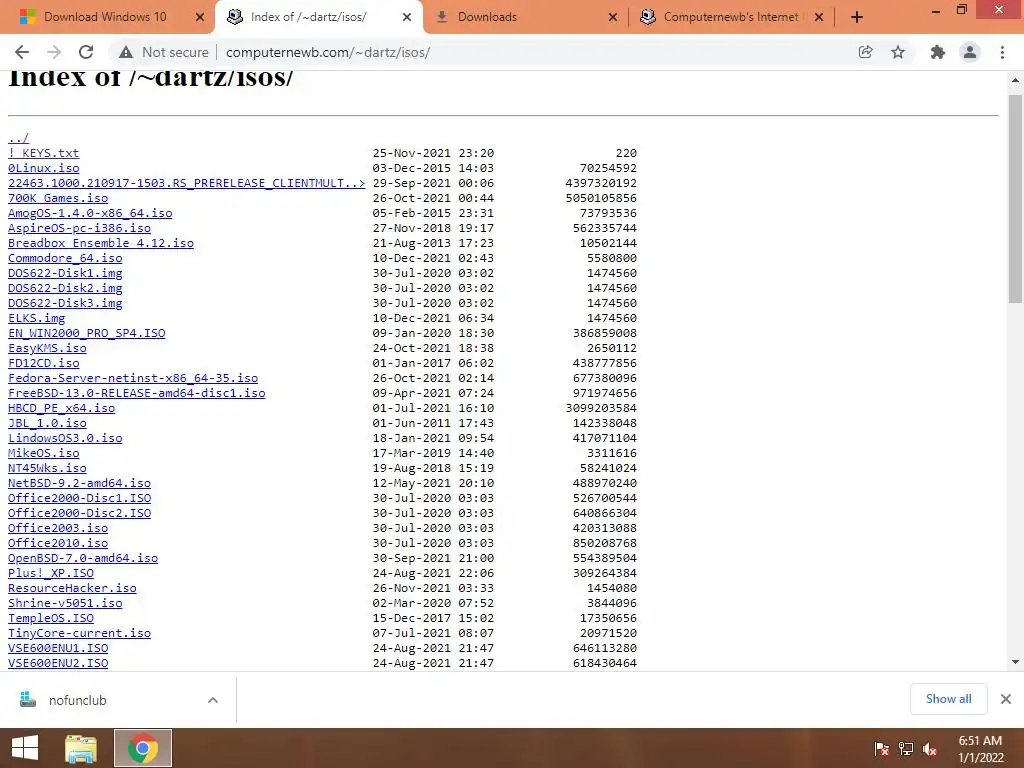
Task: Go back to the previous page
Action: pos(22,52)
